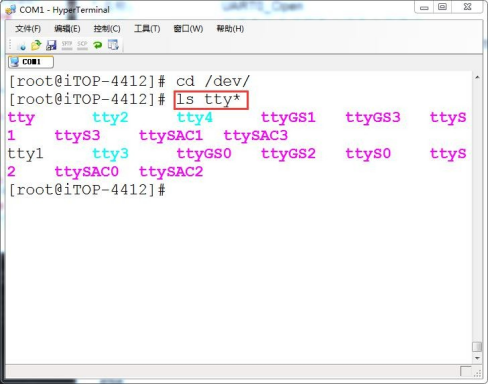Click the window resize grip corner

(477, 373)
